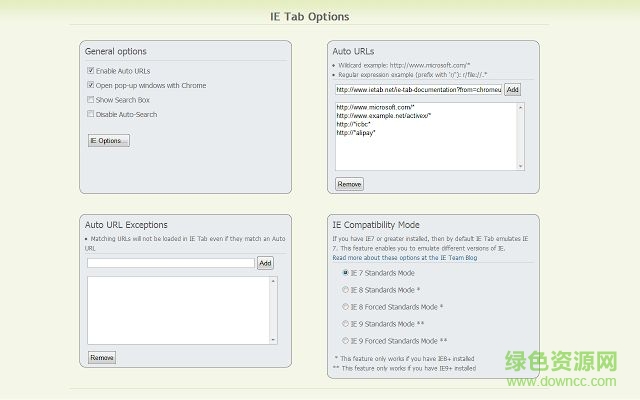Image resolution: width=640 pixels, height=400 pixels.
Task: Select IE 9 Standards Mode option
Action: tap(346, 324)
